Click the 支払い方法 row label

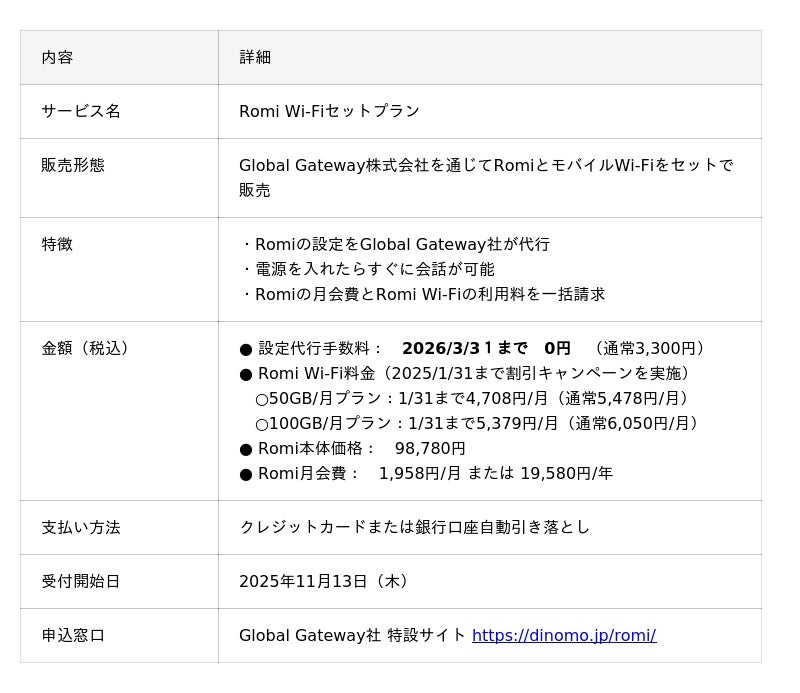(x=80, y=527)
